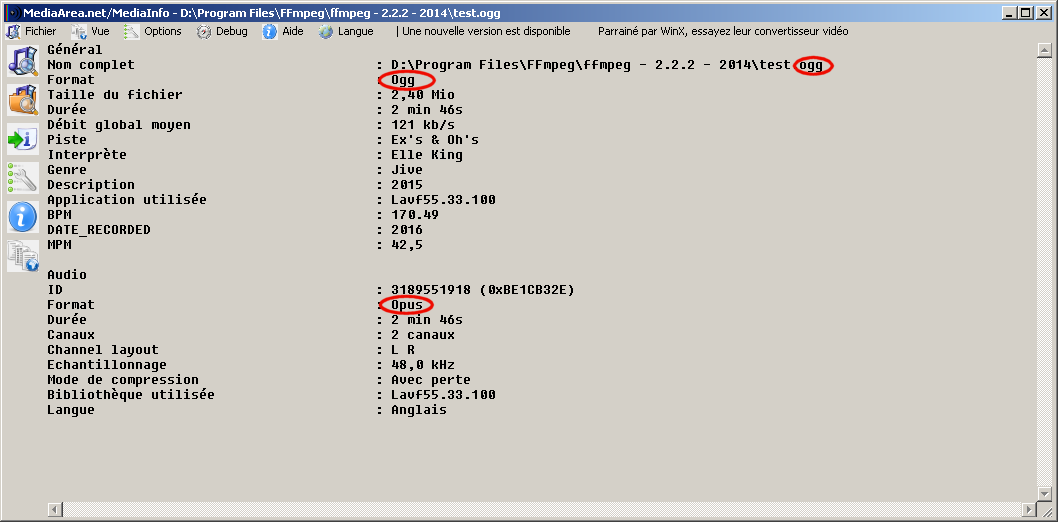Minimize the MediaInfo window
1058x522 pixels.
1010,13
